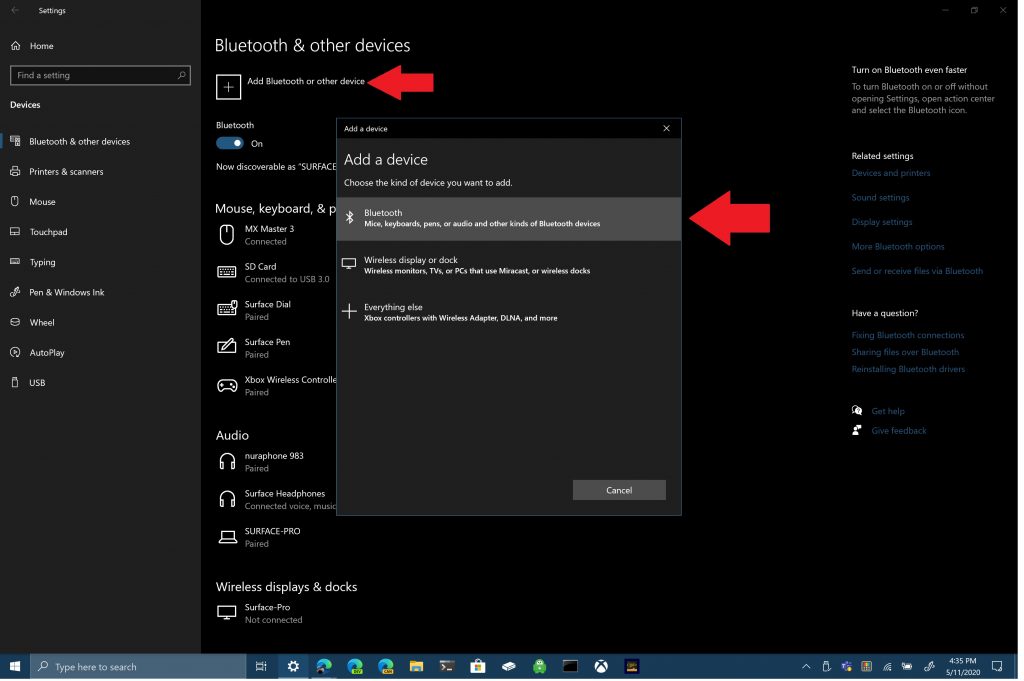Screen dimensions: 1024x681
Task: Click the search magnifier in Find a setting
Action: point(182,76)
